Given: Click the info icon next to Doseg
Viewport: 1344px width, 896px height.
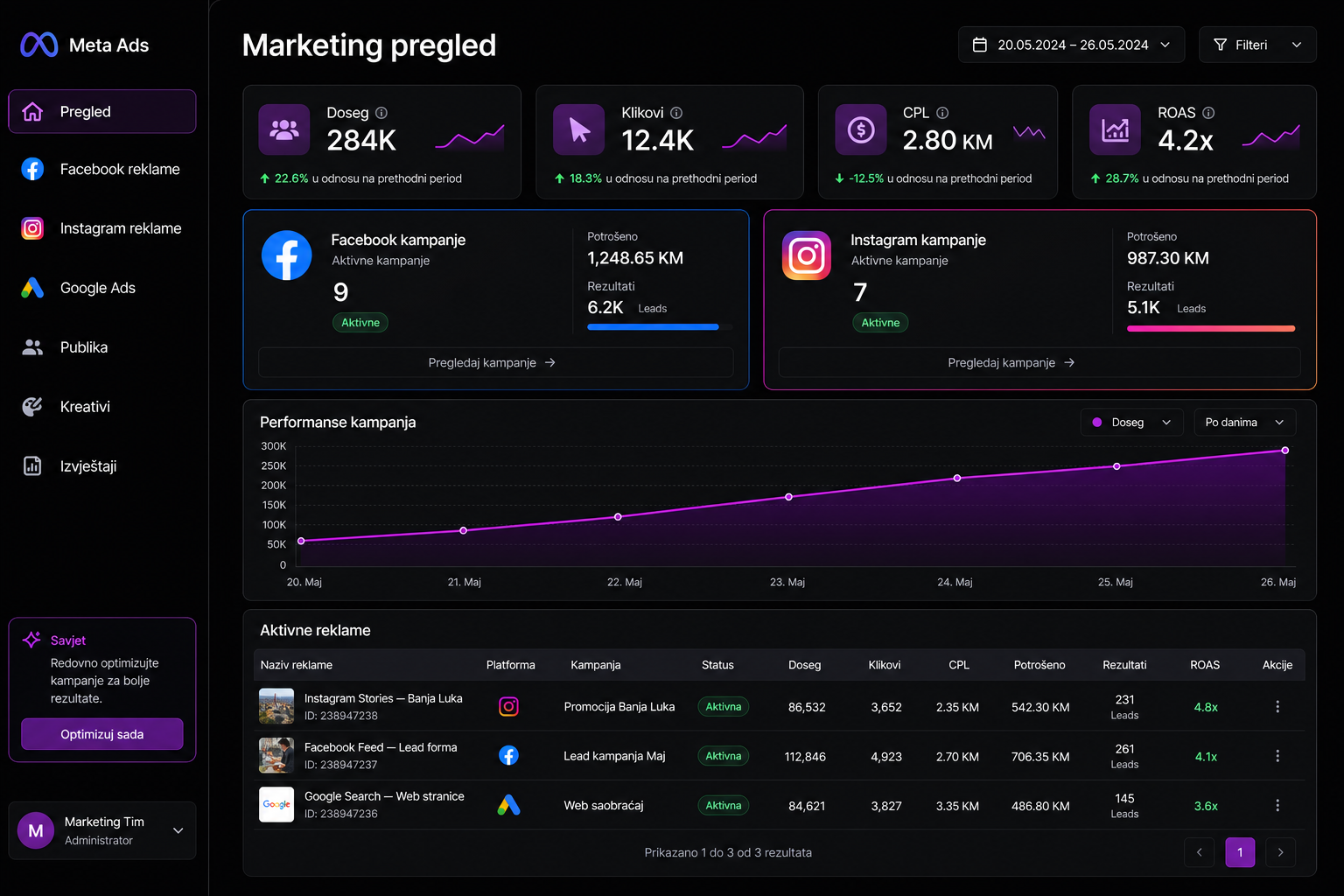Looking at the screenshot, I should tap(381, 113).
